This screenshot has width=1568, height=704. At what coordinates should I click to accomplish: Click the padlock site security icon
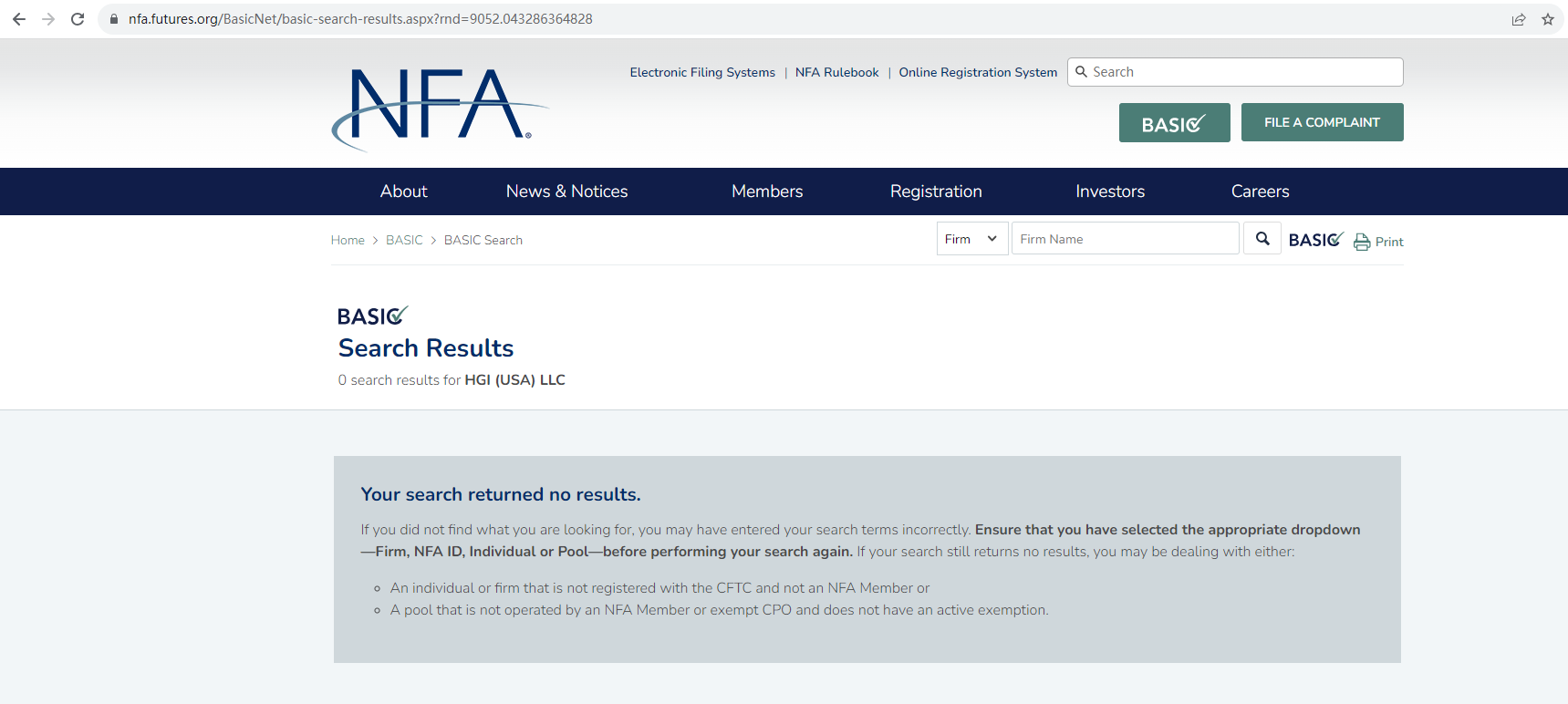[x=114, y=19]
